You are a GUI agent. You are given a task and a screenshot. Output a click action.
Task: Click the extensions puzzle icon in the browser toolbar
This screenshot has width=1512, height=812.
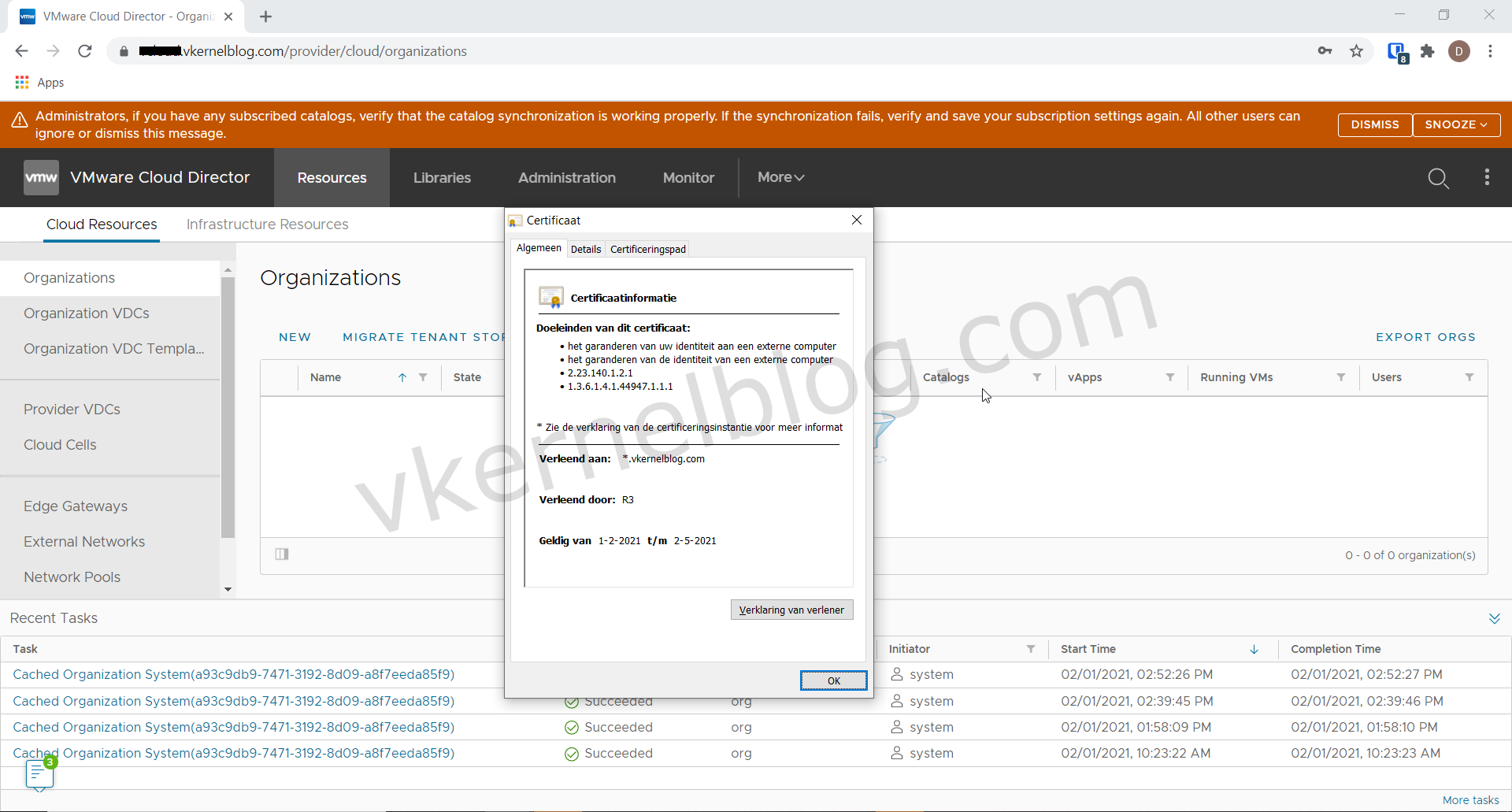[x=1428, y=50]
